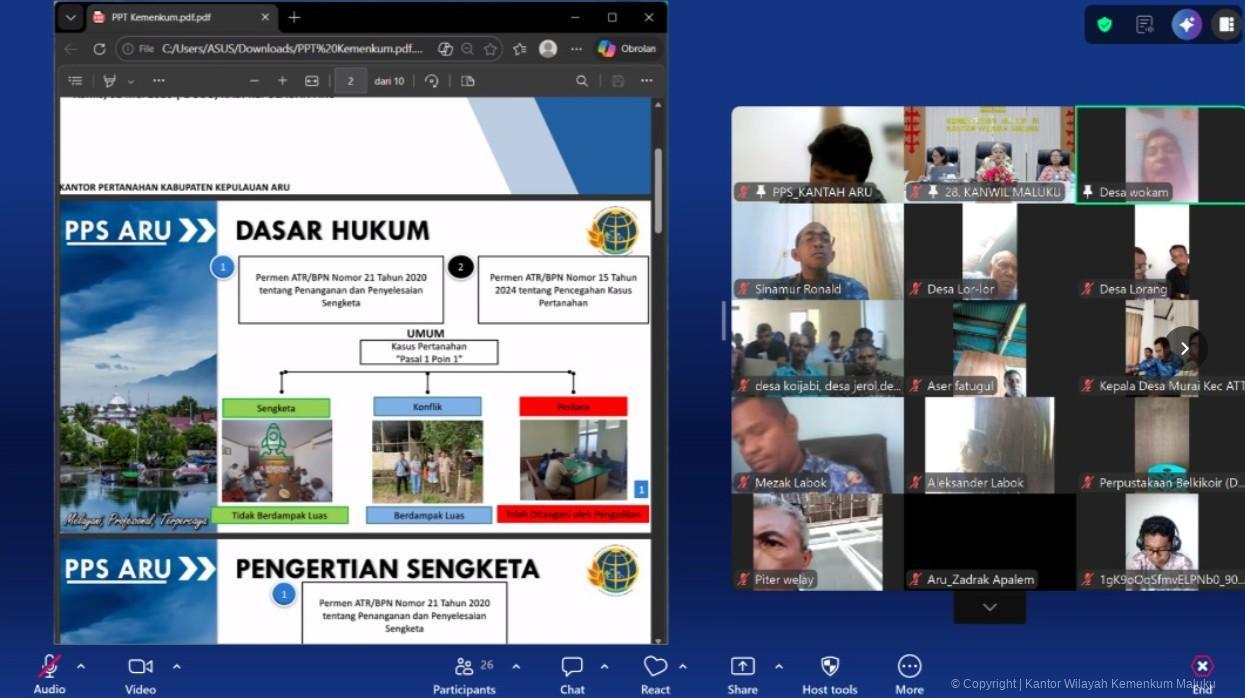Screen dimensions: 1245x698
Task: Open a new browser tab
Action: [x=294, y=17]
